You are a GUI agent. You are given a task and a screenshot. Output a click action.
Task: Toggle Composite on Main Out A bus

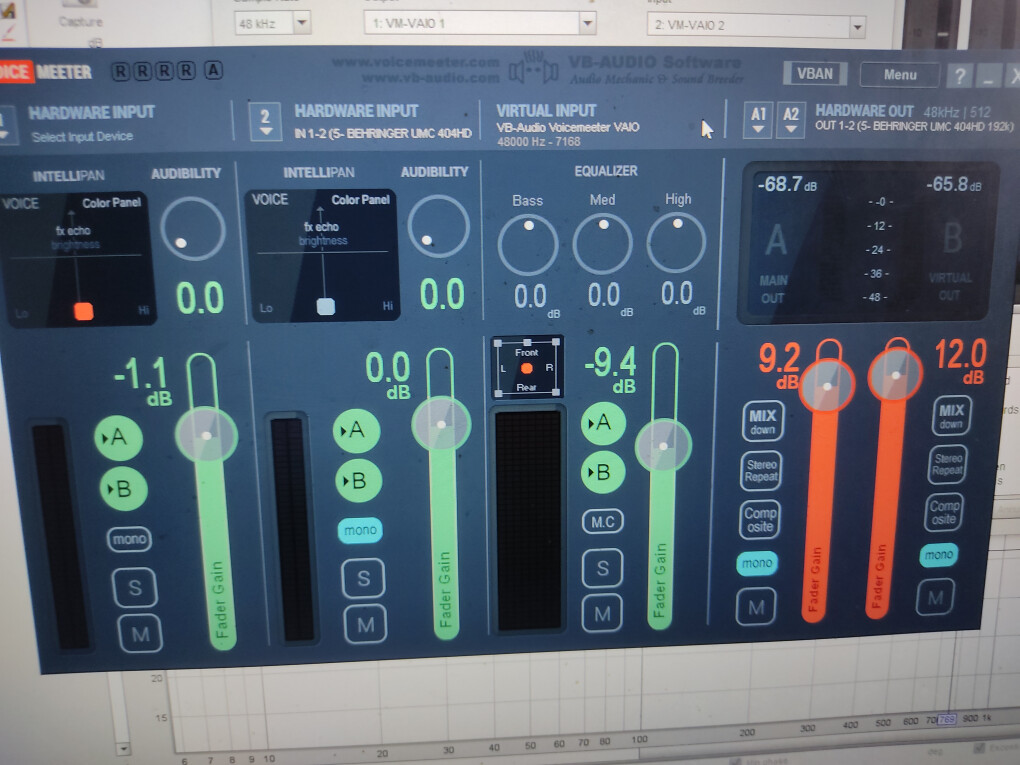click(760, 519)
